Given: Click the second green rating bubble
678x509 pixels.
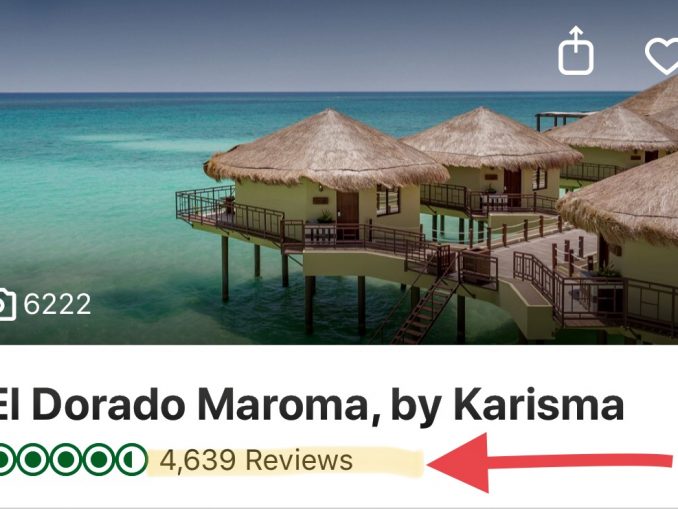Looking at the screenshot, I should pos(33,460).
